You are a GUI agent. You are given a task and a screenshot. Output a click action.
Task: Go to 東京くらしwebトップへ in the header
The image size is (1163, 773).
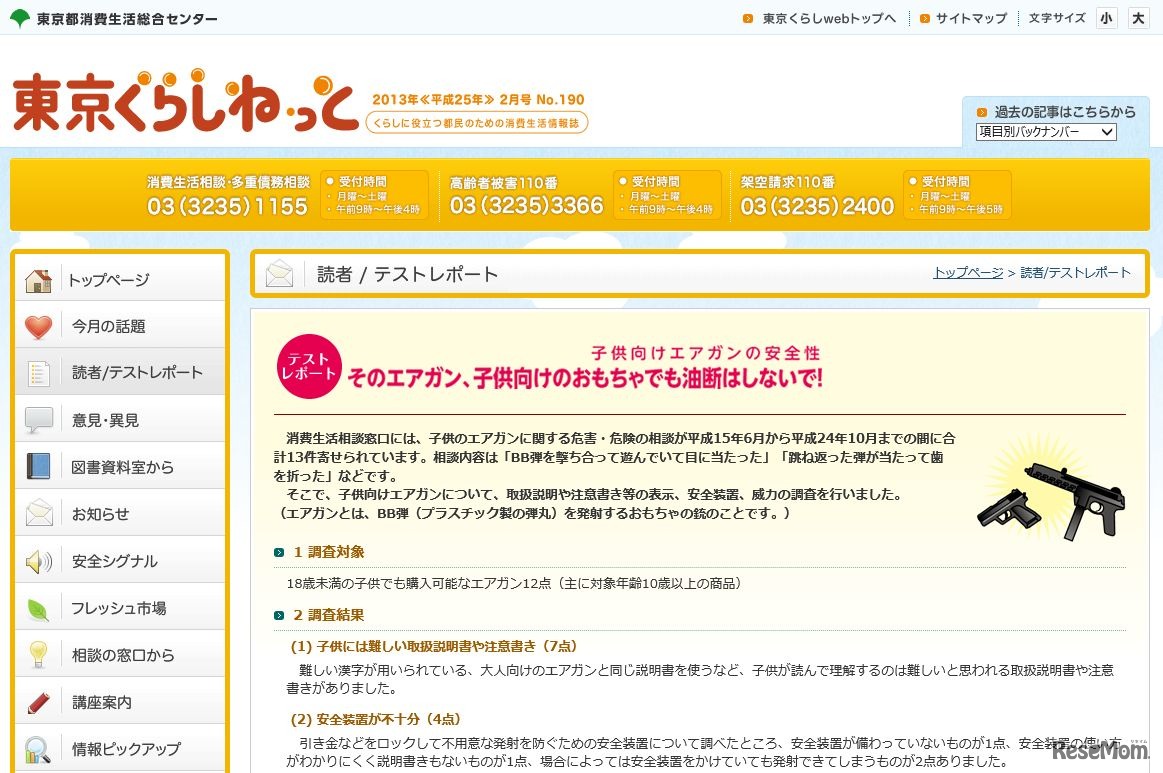tap(830, 17)
